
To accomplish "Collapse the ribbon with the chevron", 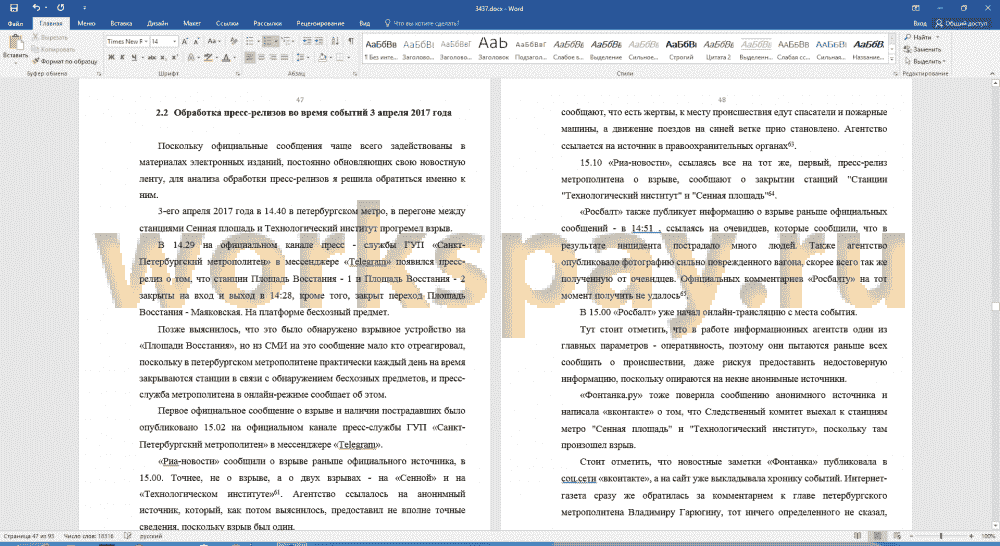I will (x=992, y=74).
